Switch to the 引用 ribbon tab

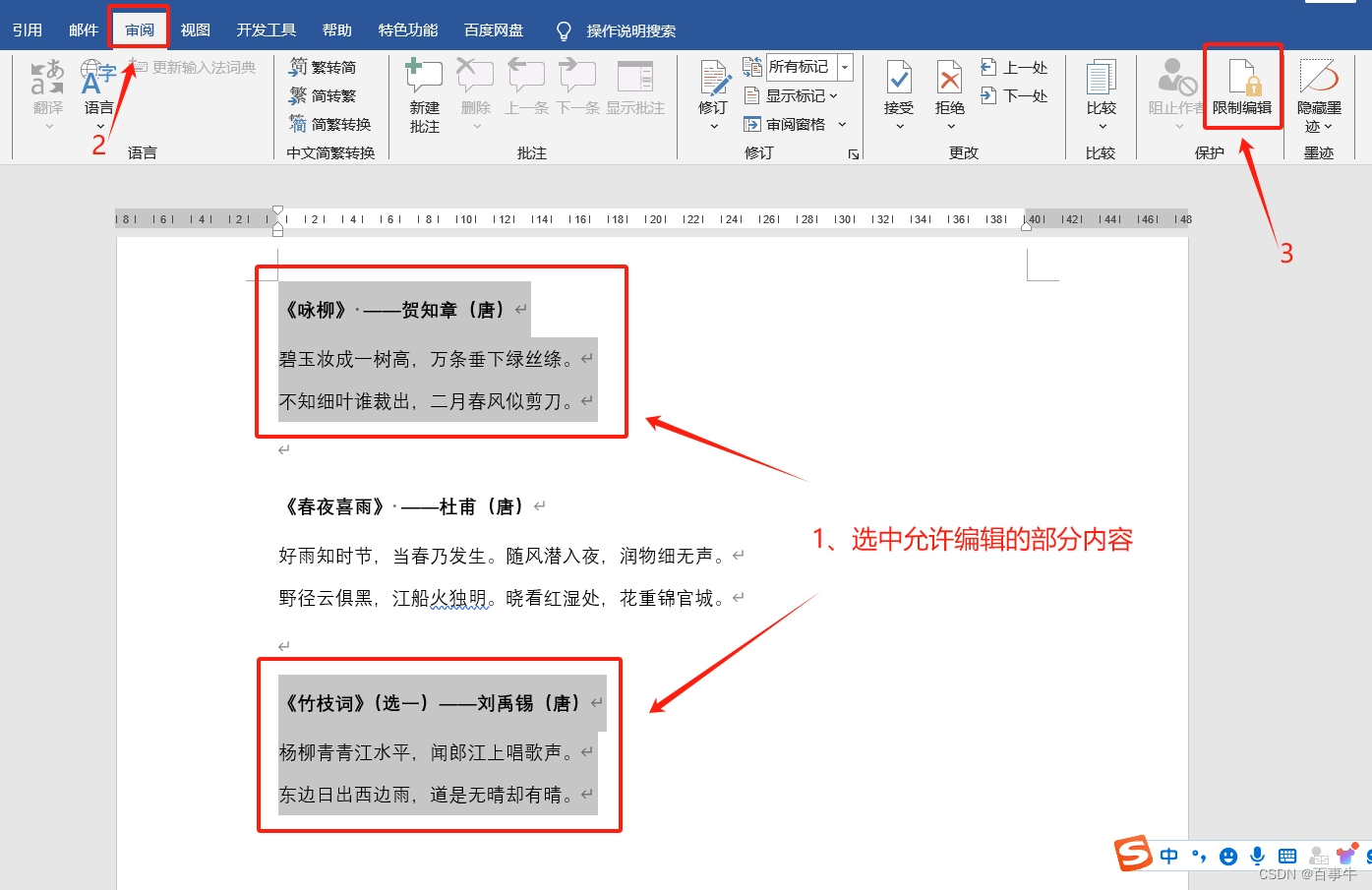(x=28, y=30)
